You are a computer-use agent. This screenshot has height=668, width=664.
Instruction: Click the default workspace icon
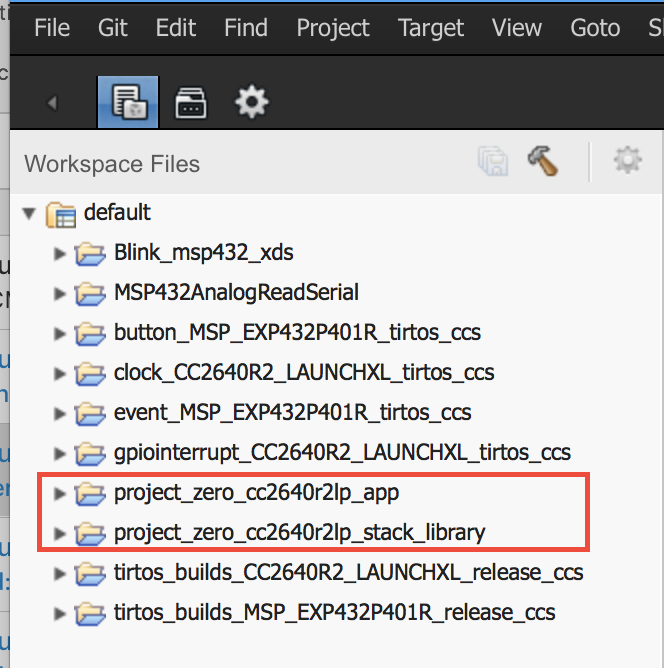(62, 213)
